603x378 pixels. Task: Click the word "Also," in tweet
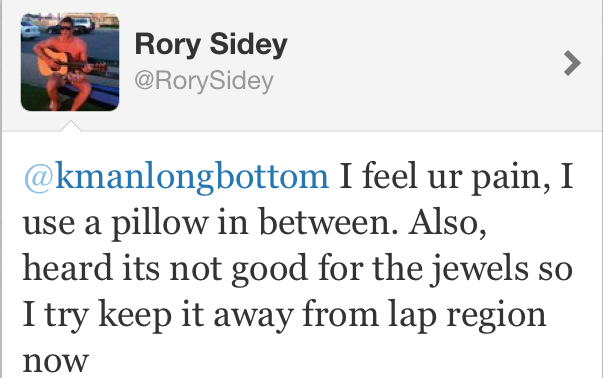[448, 223]
